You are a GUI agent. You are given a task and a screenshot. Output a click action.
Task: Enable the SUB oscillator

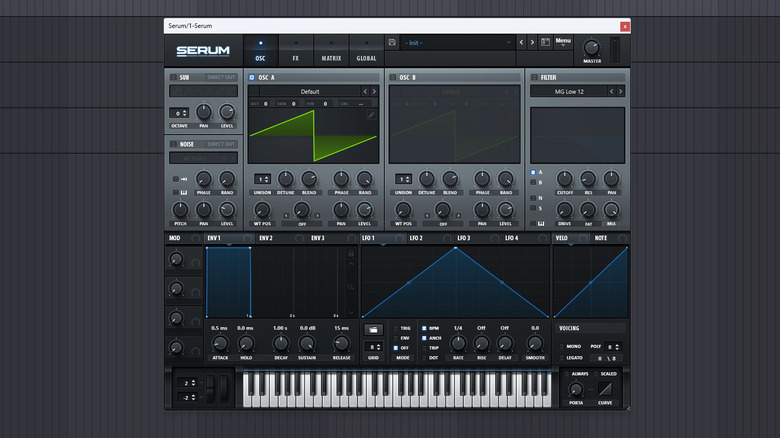[x=172, y=77]
